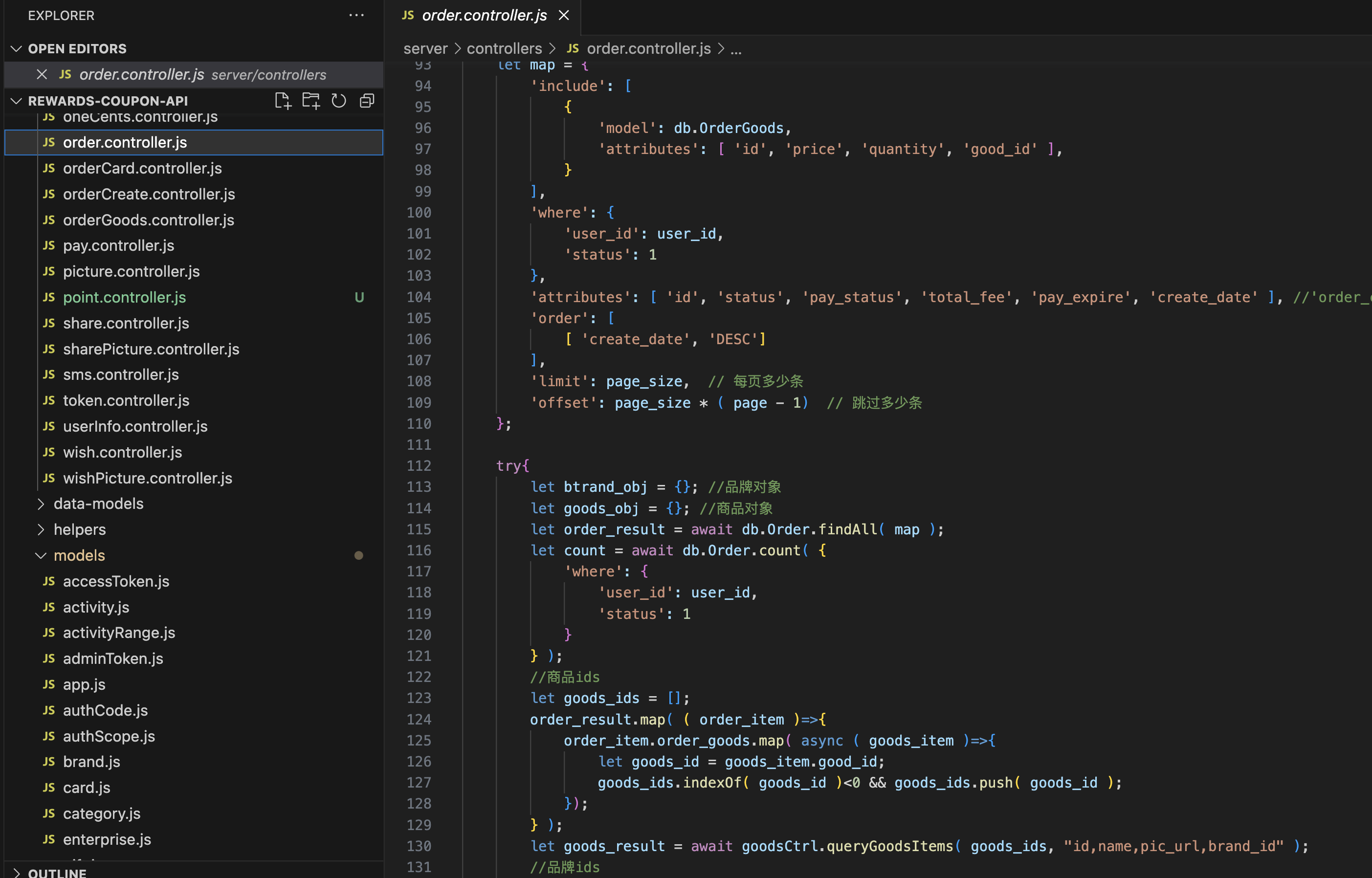Open authScope.js model file

[x=194, y=736]
